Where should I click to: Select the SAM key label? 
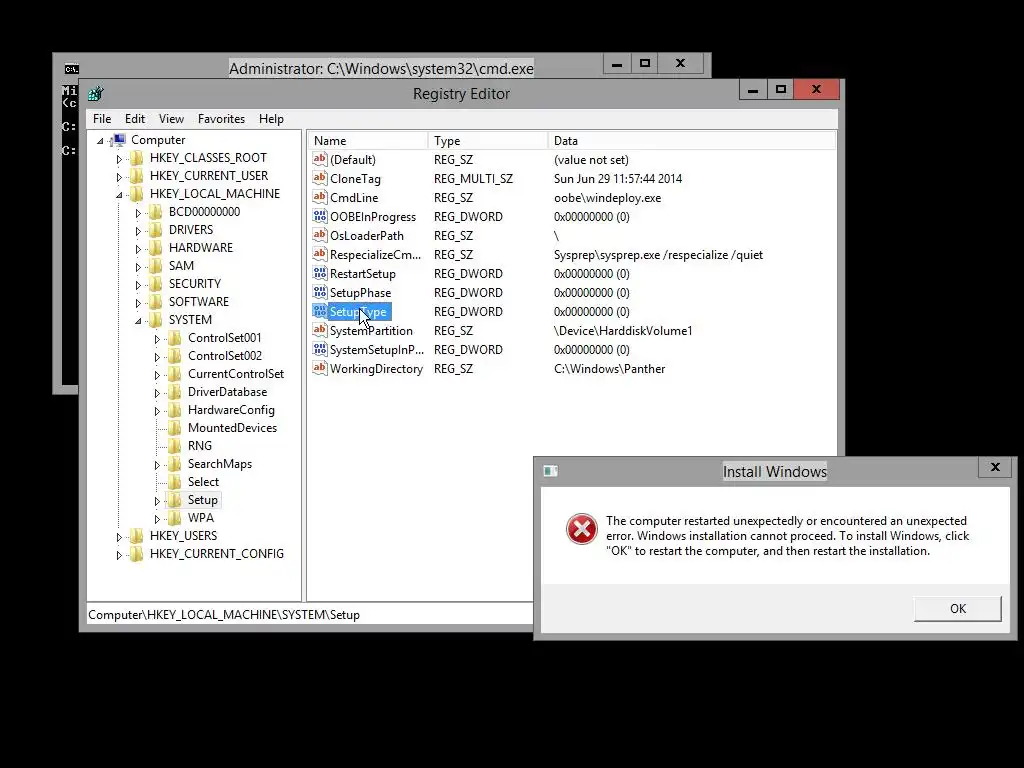pyautogui.click(x=181, y=266)
